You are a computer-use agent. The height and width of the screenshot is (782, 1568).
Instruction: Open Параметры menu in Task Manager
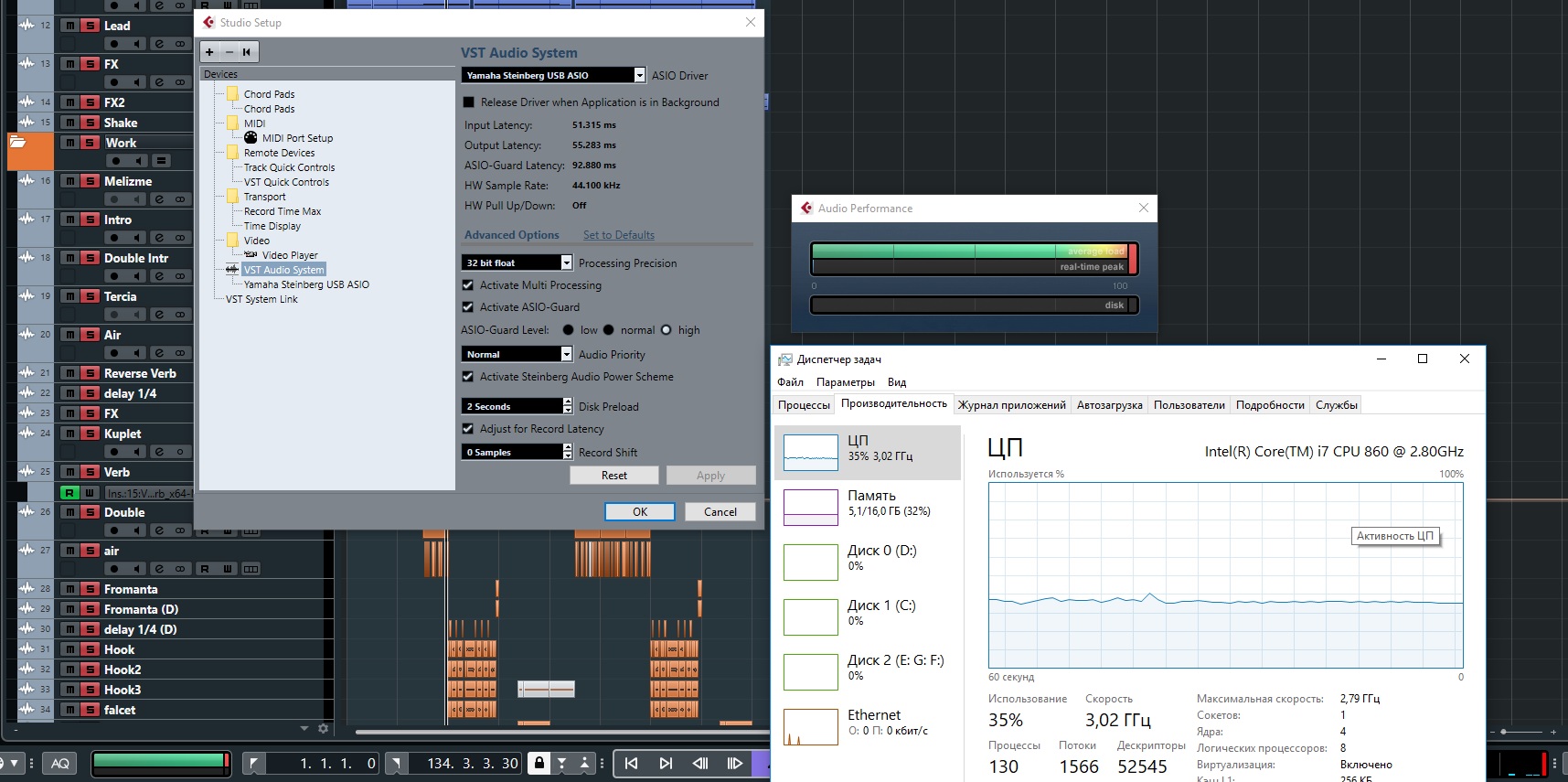click(x=846, y=382)
